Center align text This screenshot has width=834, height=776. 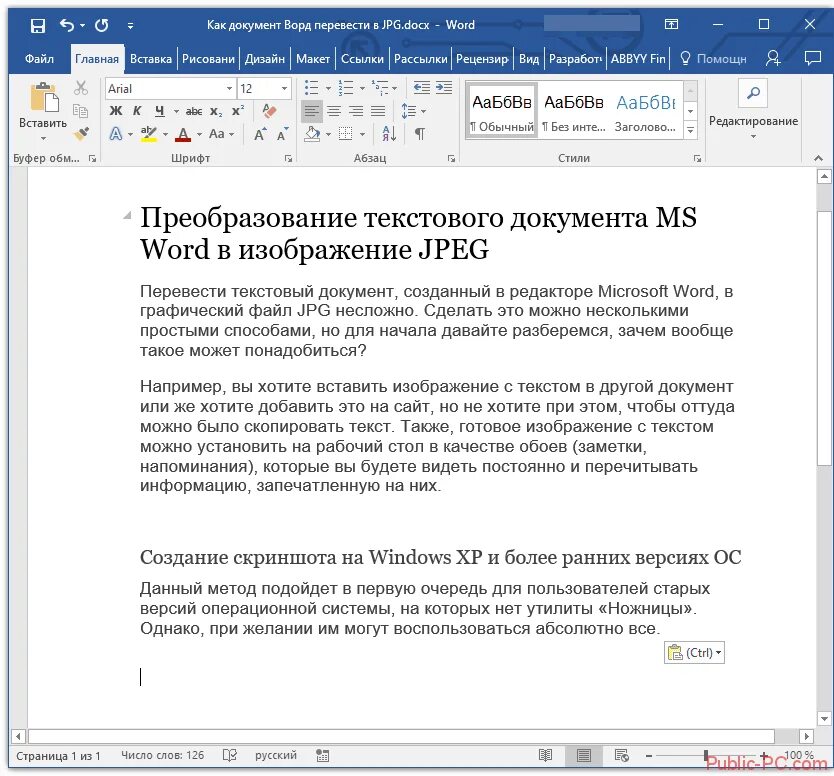[334, 111]
